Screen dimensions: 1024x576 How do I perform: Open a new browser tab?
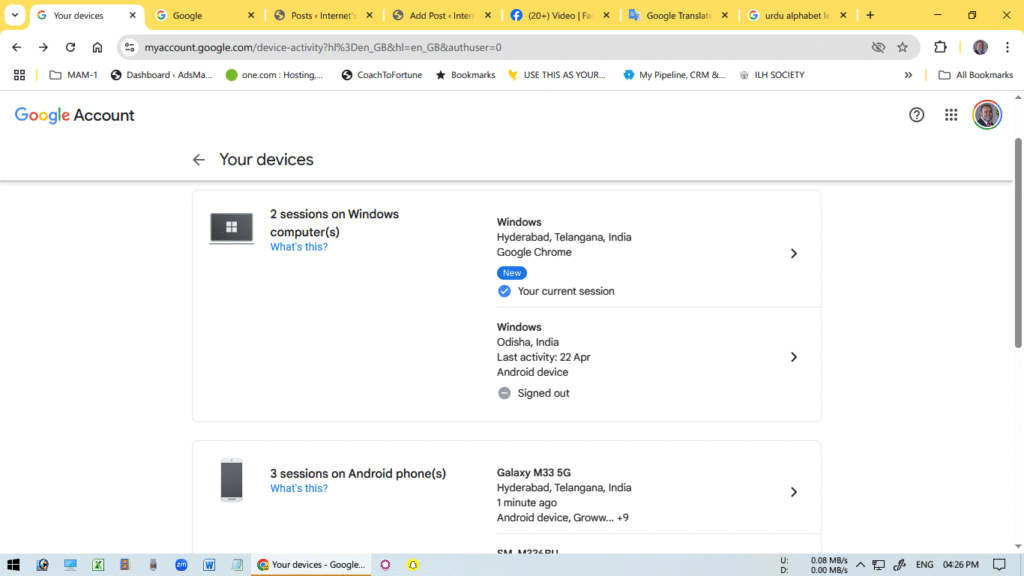pos(870,15)
